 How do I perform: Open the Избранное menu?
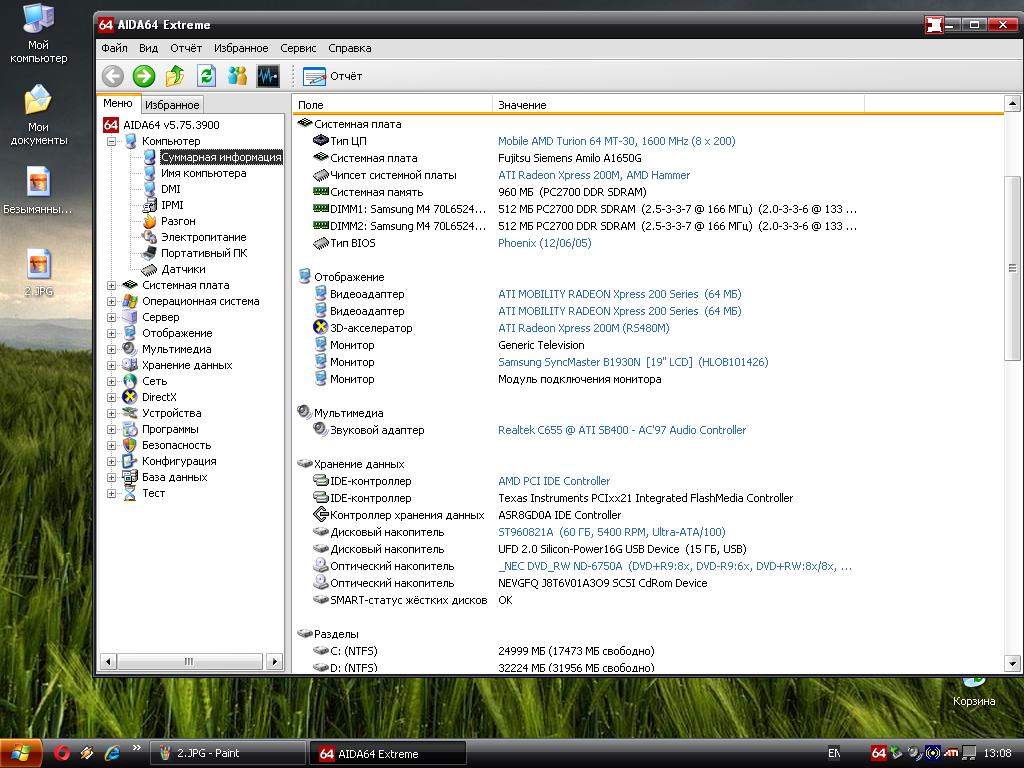[x=241, y=48]
